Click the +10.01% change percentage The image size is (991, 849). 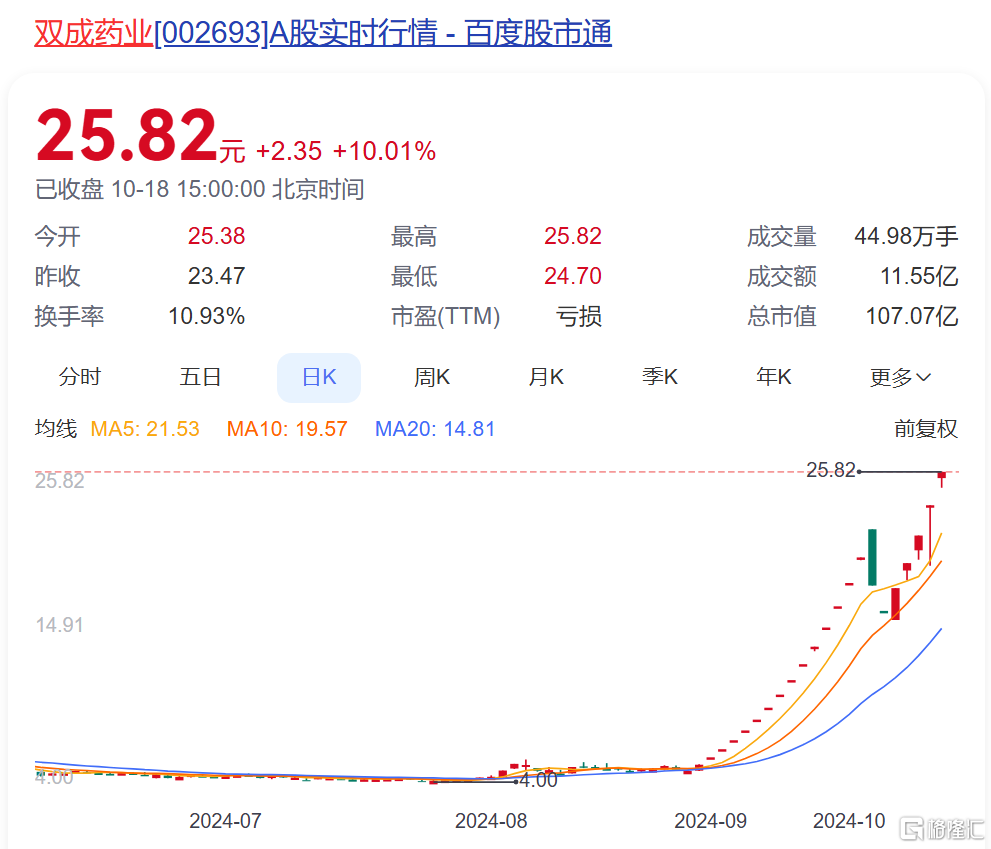(384, 152)
